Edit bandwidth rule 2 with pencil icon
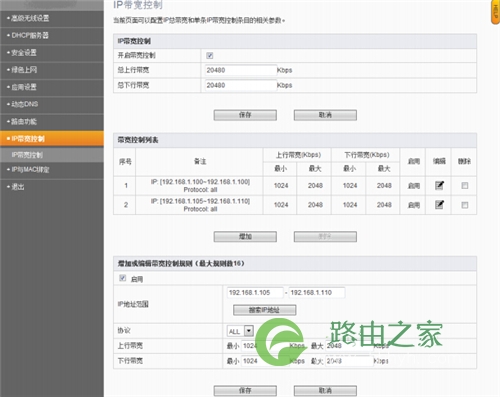The width and height of the screenshot is (500, 397). pyautogui.click(x=439, y=205)
